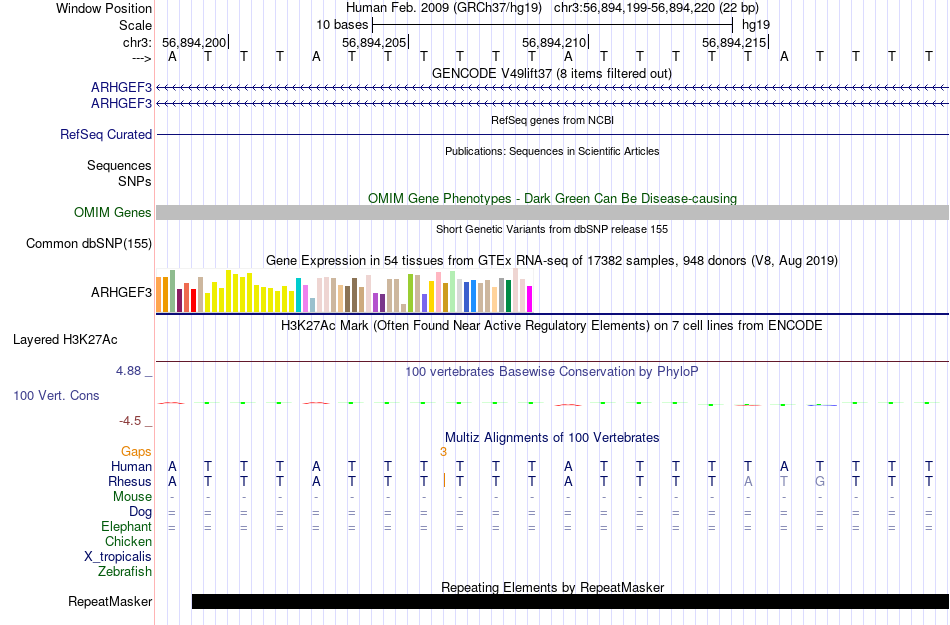Select the 10 bases scale bar label
The height and width of the screenshot is (625, 950).
click(342, 25)
